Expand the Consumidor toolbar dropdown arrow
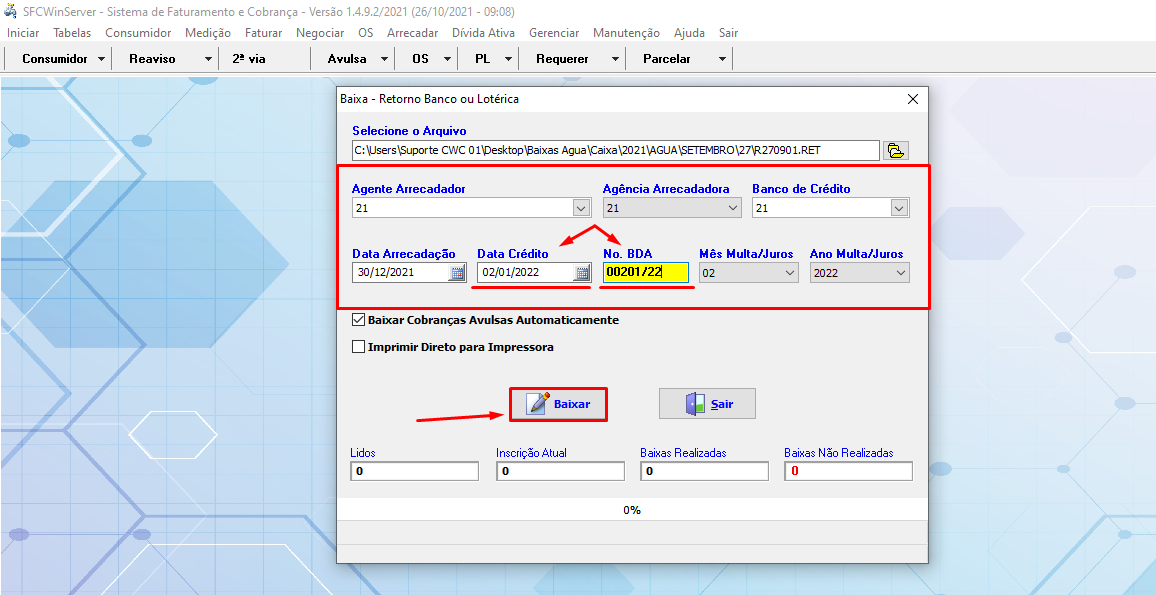1156x595 pixels. tap(102, 59)
